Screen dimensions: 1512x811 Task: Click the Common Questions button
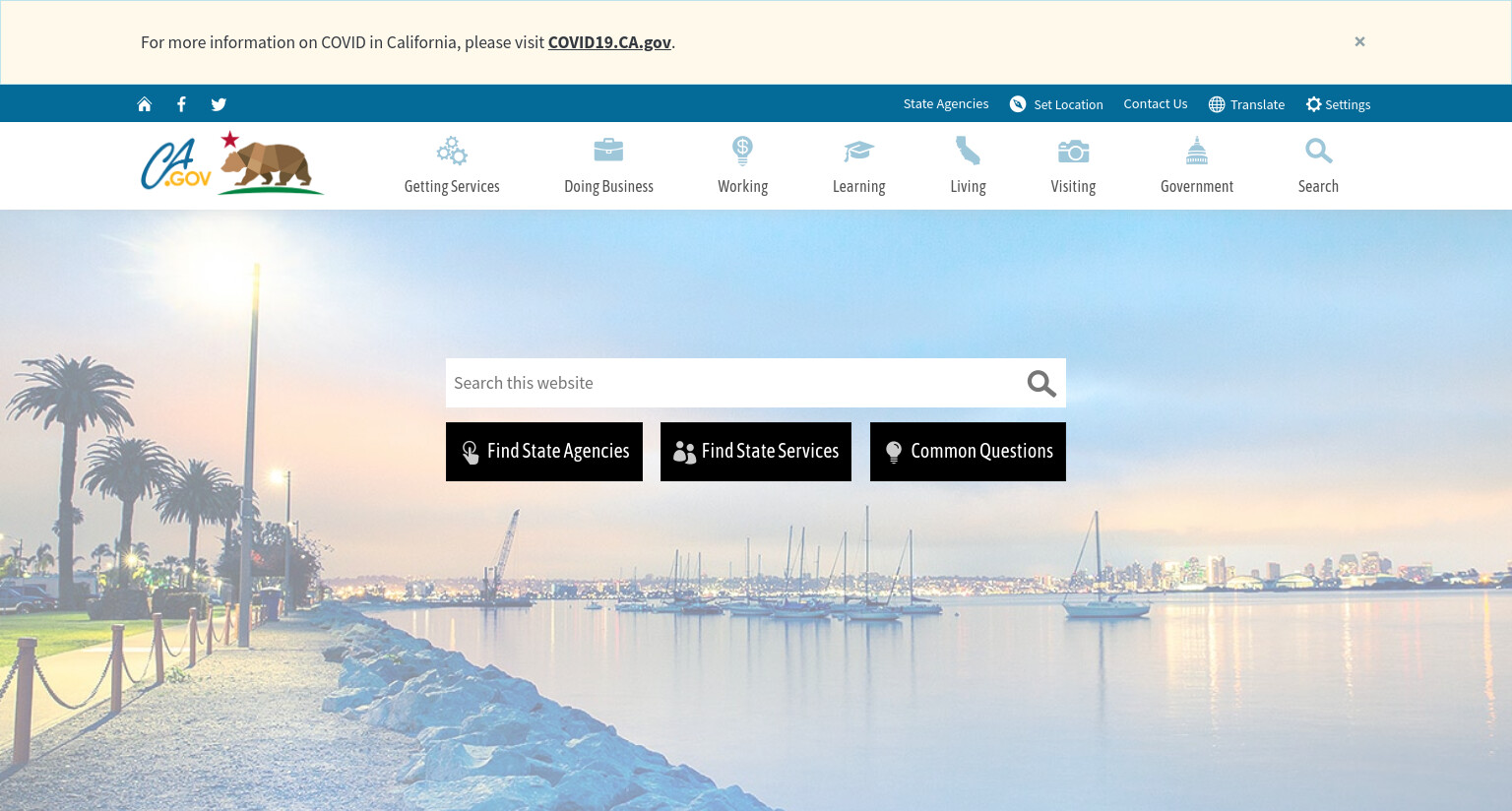[968, 452]
